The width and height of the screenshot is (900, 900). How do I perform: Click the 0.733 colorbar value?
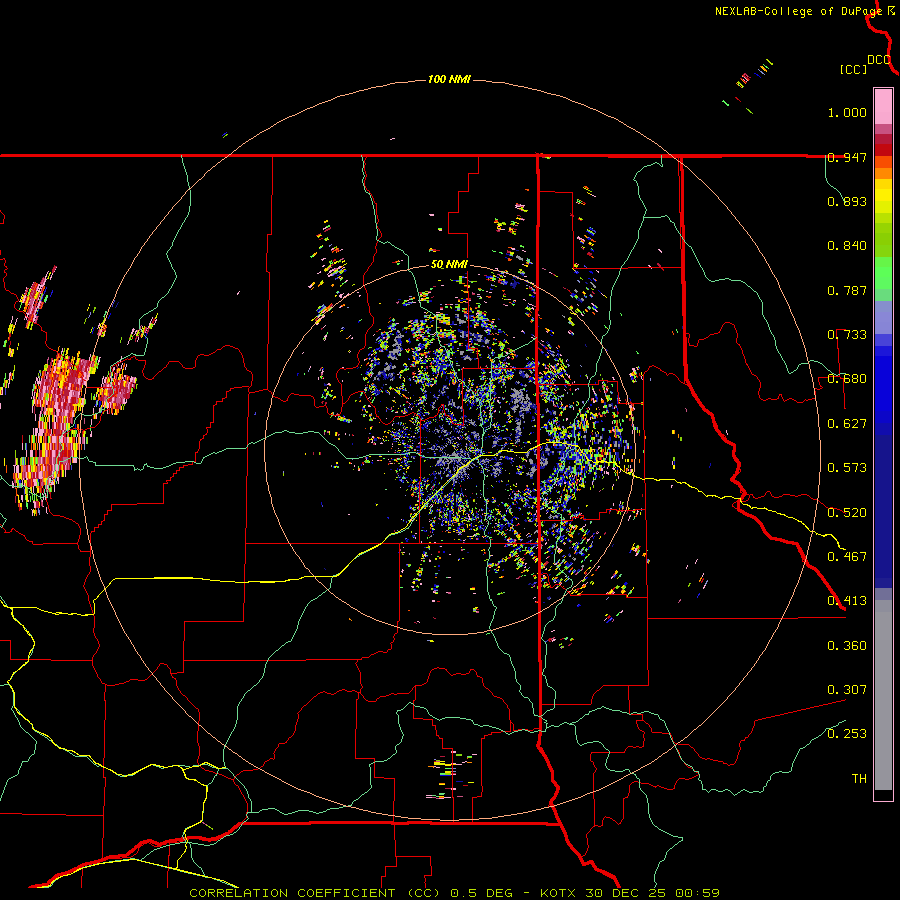847,335
